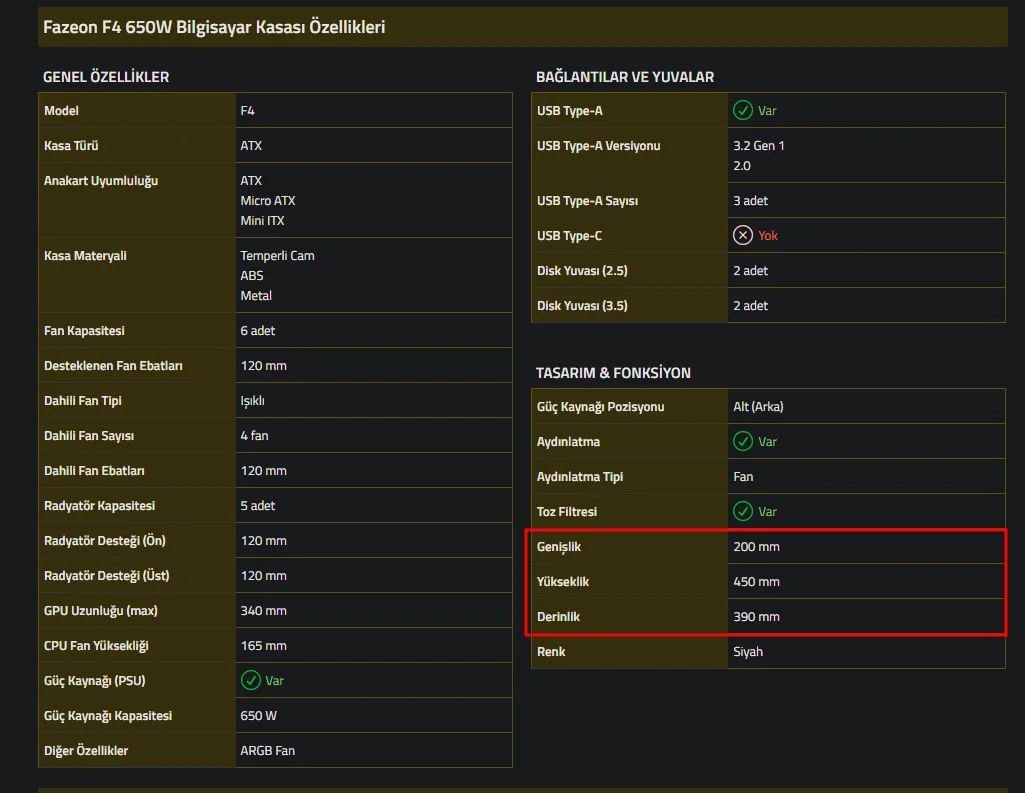This screenshot has width=1025, height=793.
Task: Click the 'Temperli Cam' material value
Action: coord(277,256)
